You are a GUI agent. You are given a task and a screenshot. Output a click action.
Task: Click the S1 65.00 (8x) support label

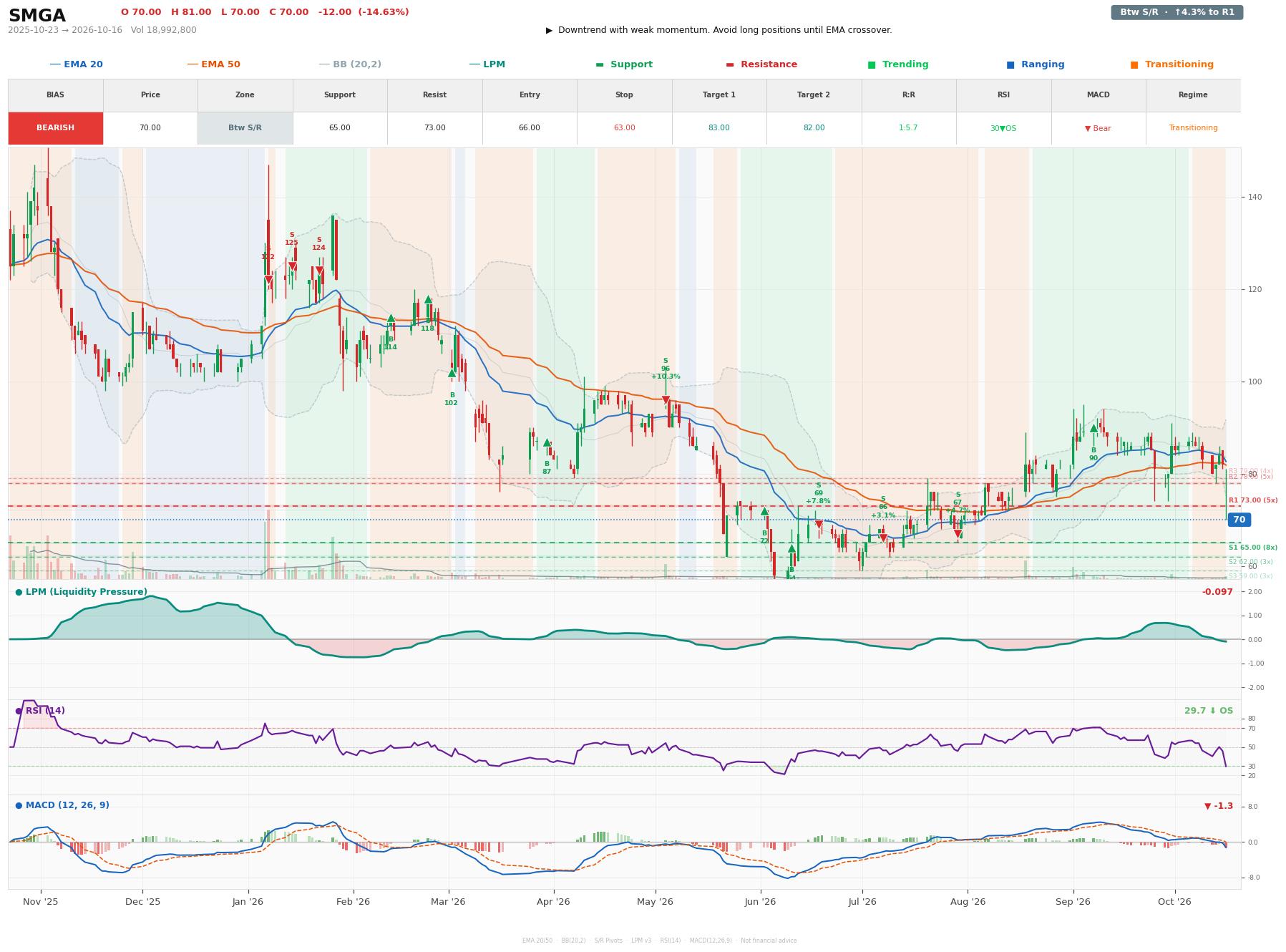[1253, 548]
